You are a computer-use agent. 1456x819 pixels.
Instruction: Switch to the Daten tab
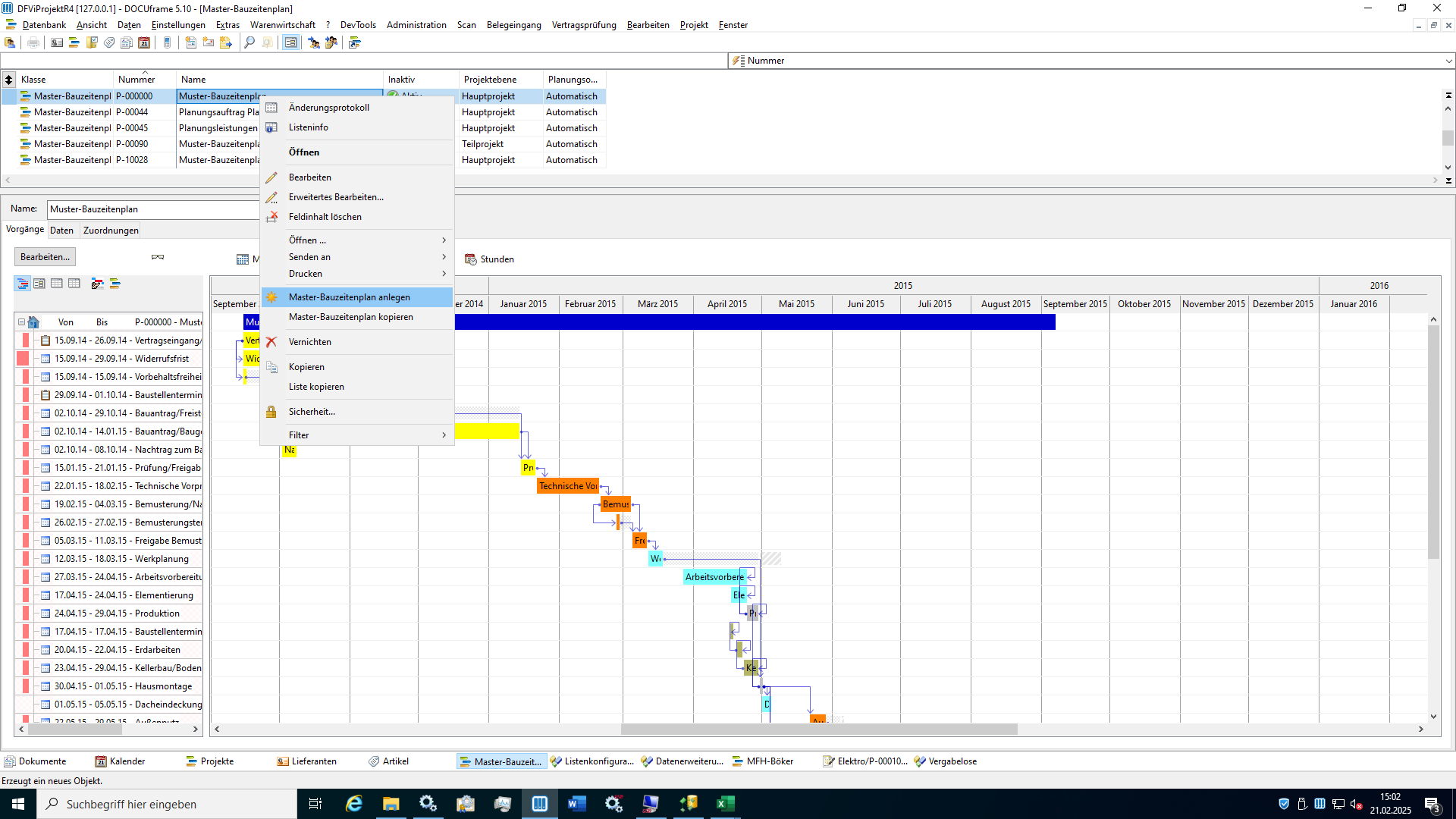click(61, 231)
